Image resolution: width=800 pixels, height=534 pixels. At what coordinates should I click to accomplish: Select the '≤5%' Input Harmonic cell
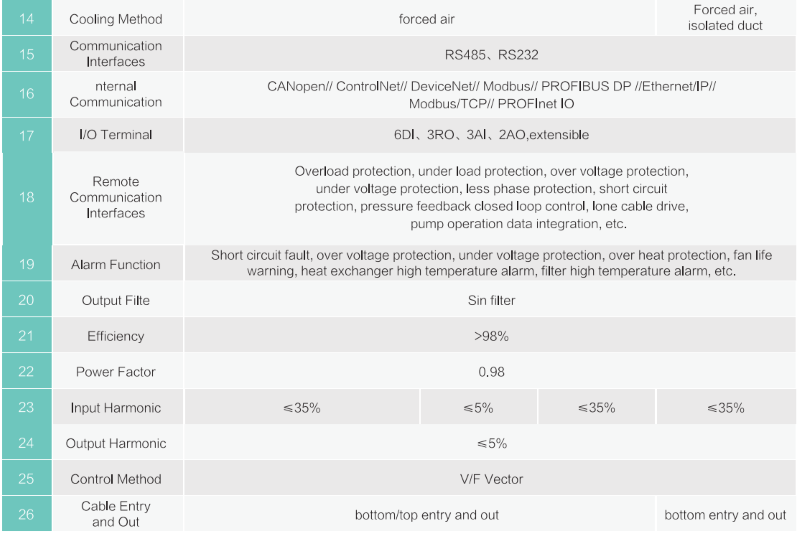(x=479, y=408)
